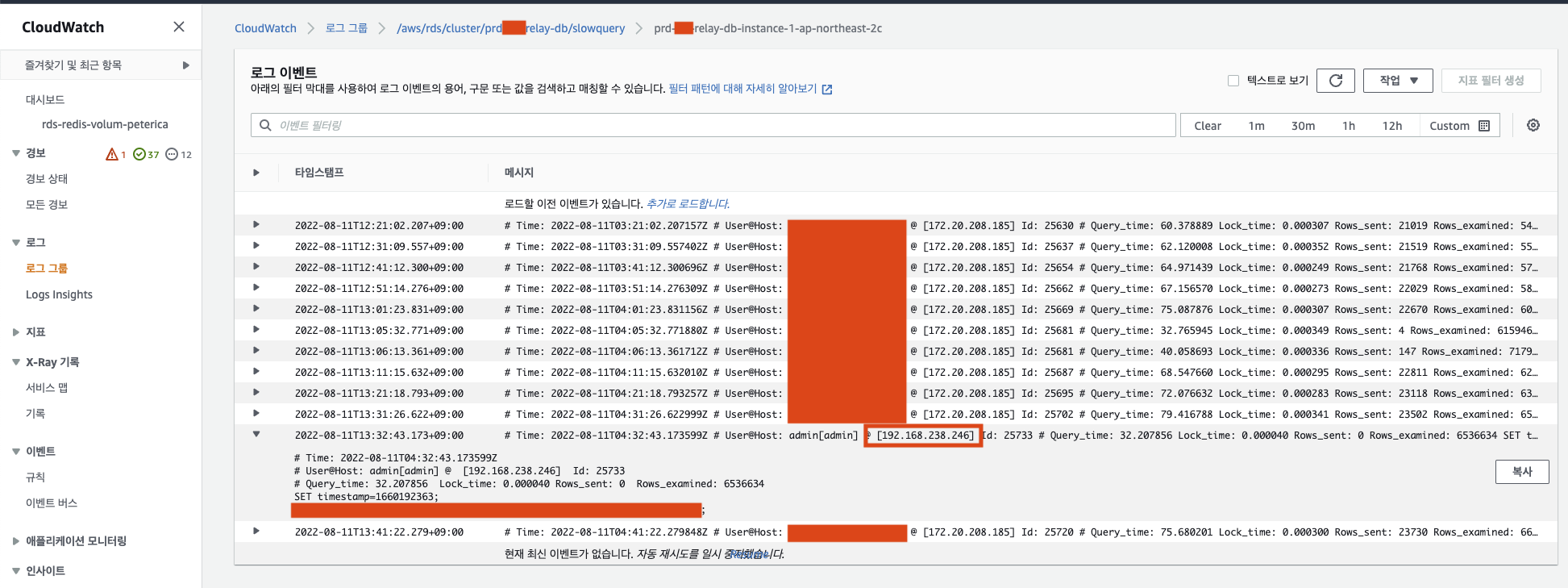This screenshot has width=1568, height=588.
Task: Open rds-redis-volum-peterica dashboard
Action: coord(105,124)
